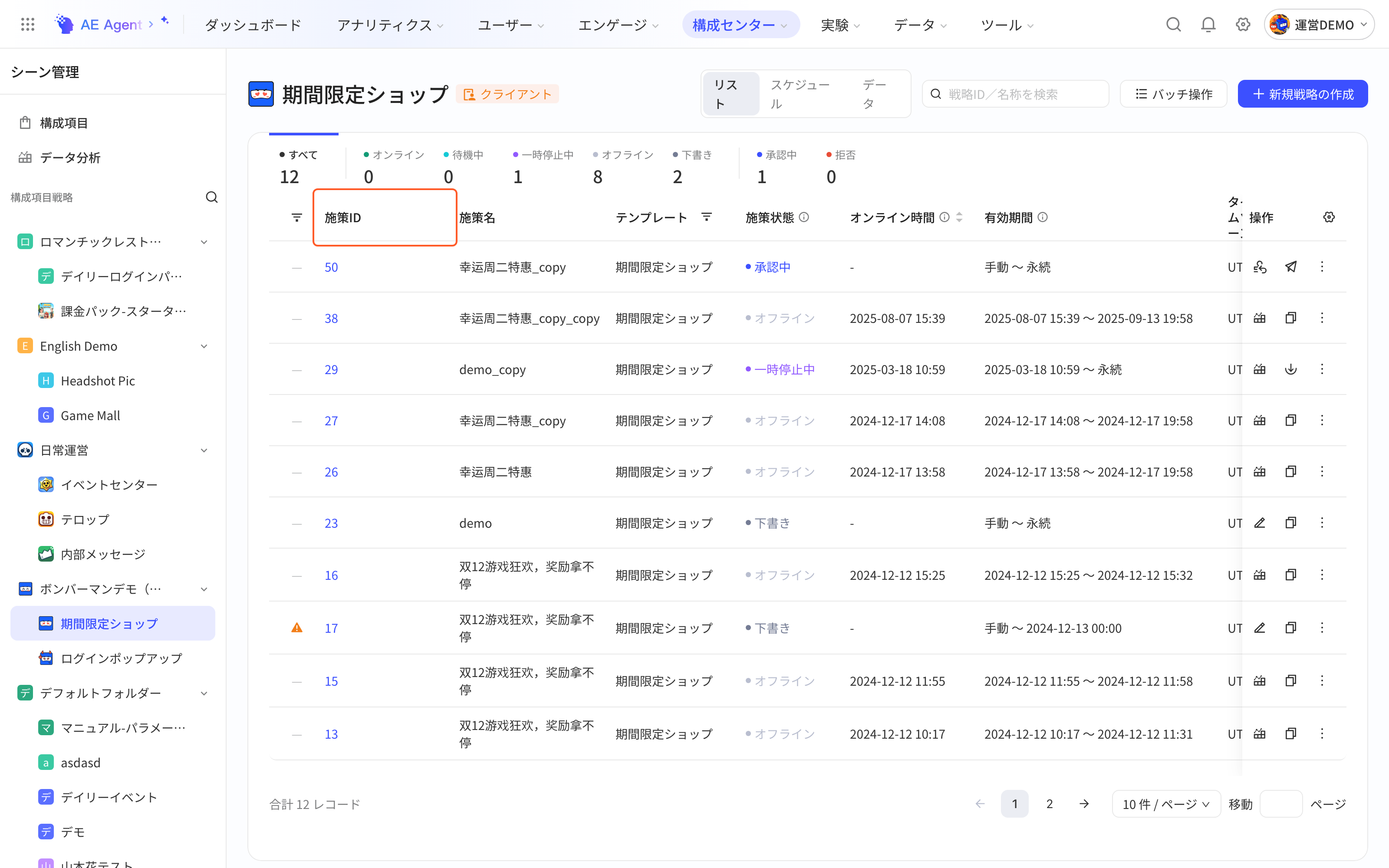Click the warning triangle in row 17
The image size is (1389, 868).
297,628
